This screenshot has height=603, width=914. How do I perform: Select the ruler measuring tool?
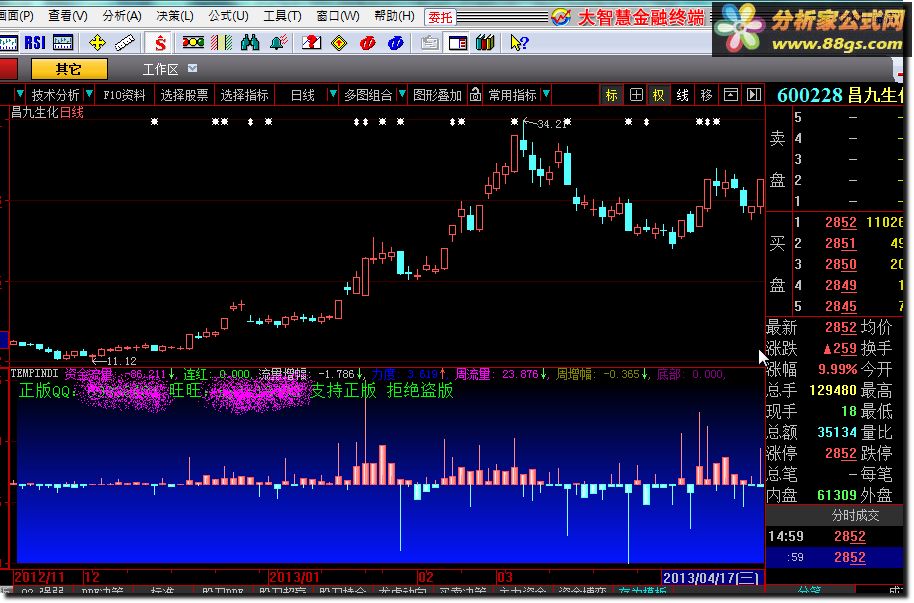tap(124, 43)
